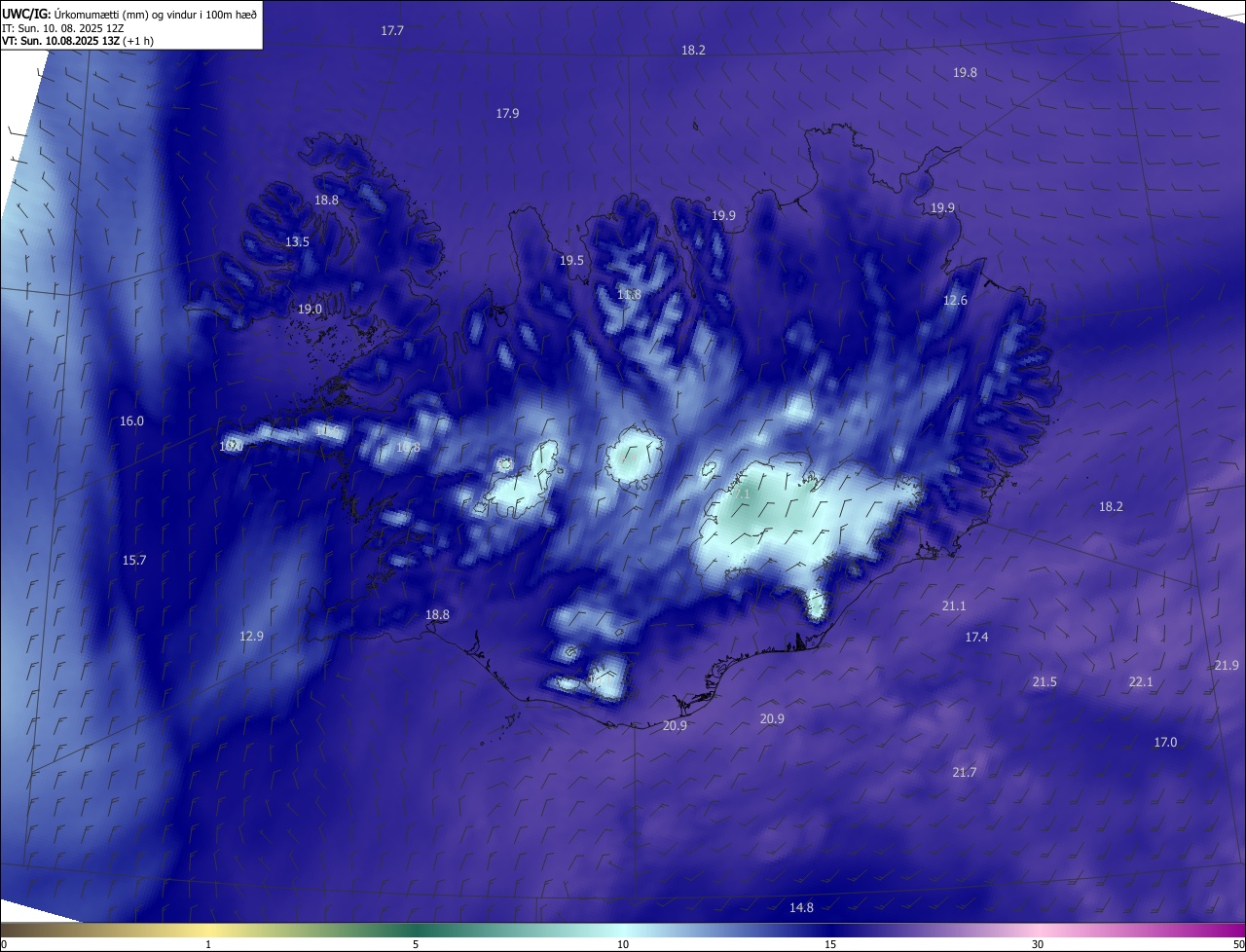Click the color scale label 10
Image resolution: width=1246 pixels, height=952 pixels.
[x=623, y=945]
